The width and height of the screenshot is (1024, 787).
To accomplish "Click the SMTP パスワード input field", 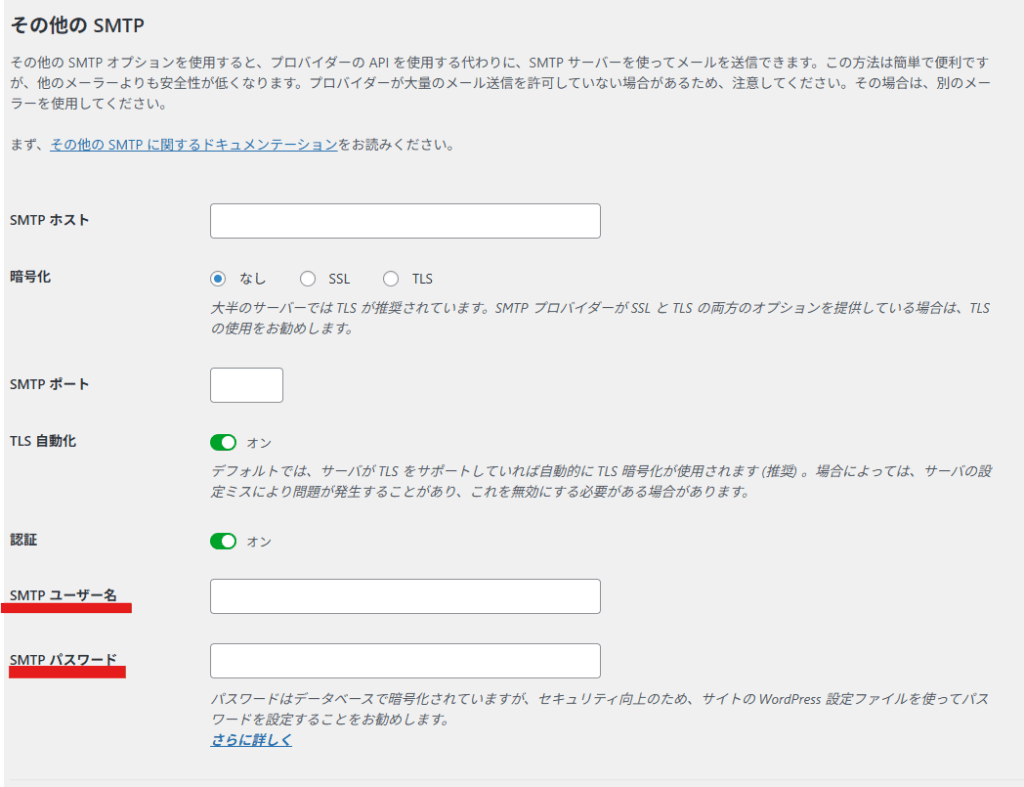I will pos(405,661).
